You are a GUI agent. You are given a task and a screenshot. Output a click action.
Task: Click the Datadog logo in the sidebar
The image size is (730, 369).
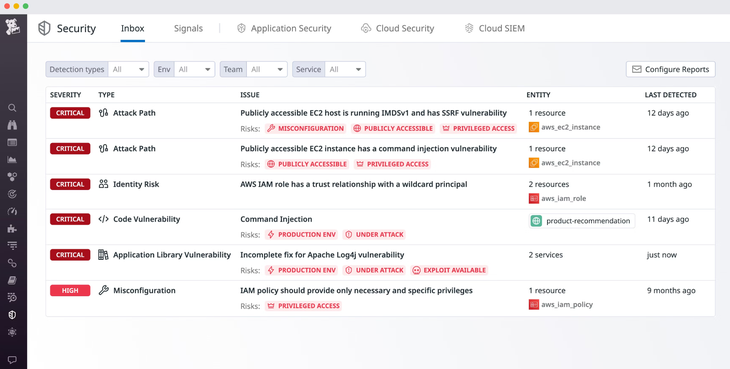click(x=13, y=27)
